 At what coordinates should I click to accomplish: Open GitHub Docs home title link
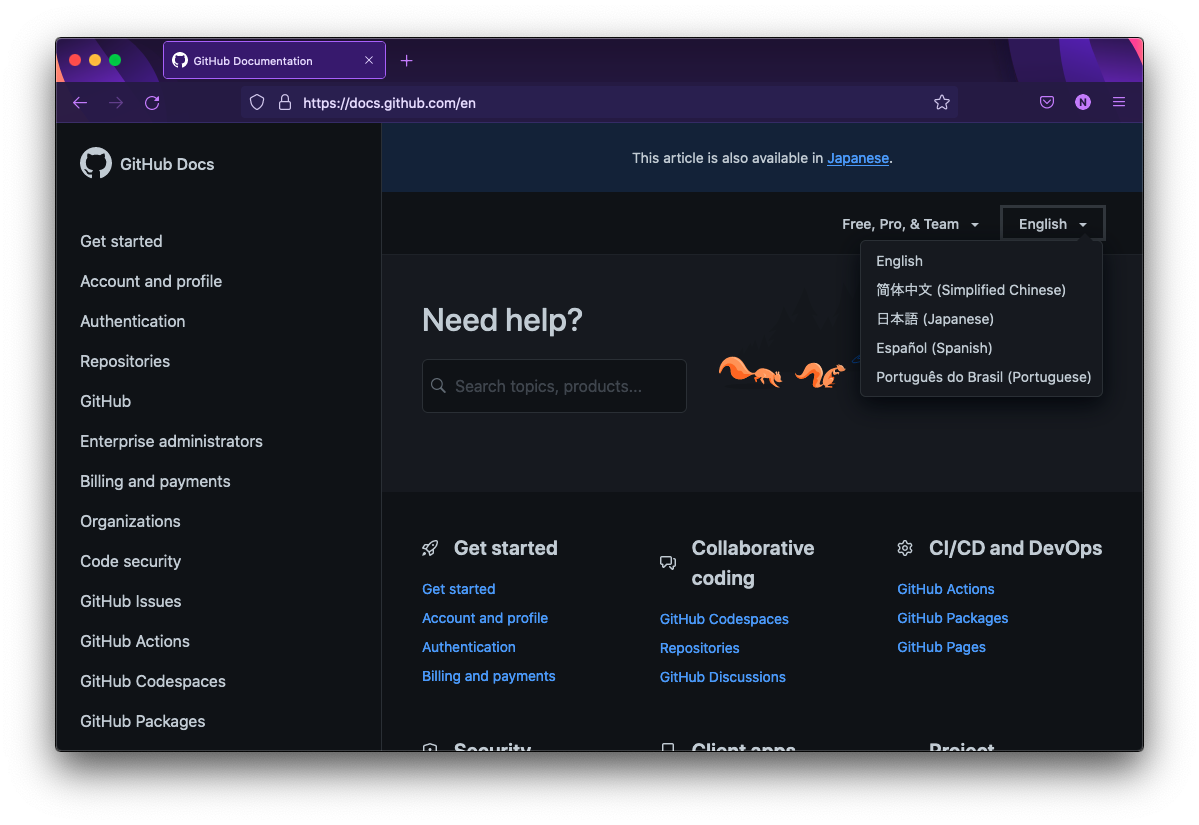[x=167, y=164]
